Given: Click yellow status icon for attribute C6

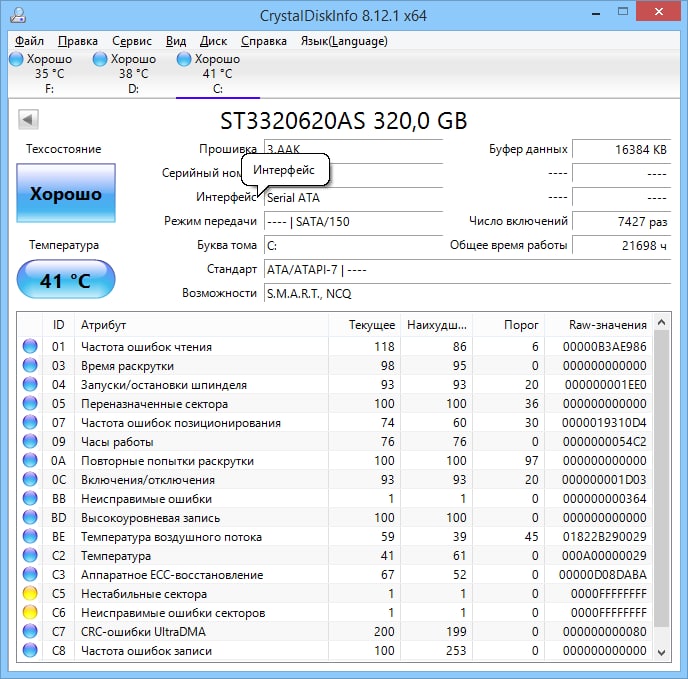Looking at the screenshot, I should pyautogui.click(x=30, y=612).
